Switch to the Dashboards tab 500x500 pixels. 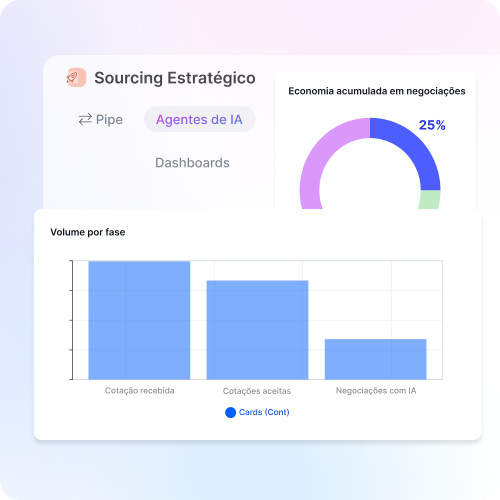click(x=192, y=163)
